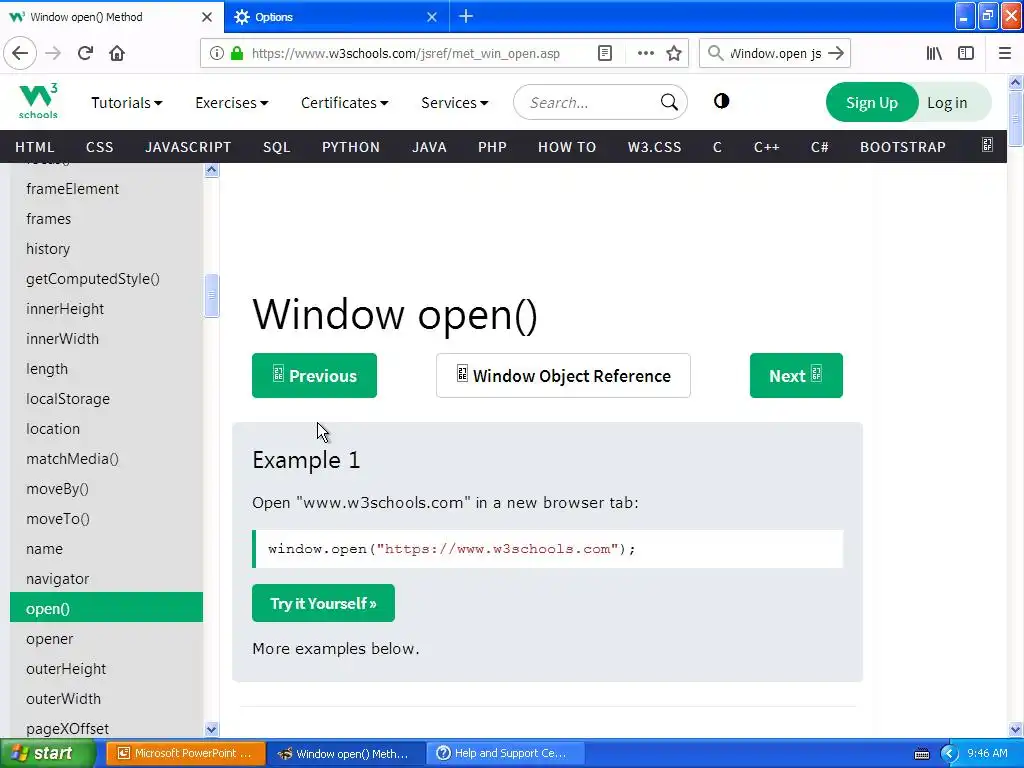Click Try it Yourself button
This screenshot has height=768, width=1024.
click(x=323, y=603)
